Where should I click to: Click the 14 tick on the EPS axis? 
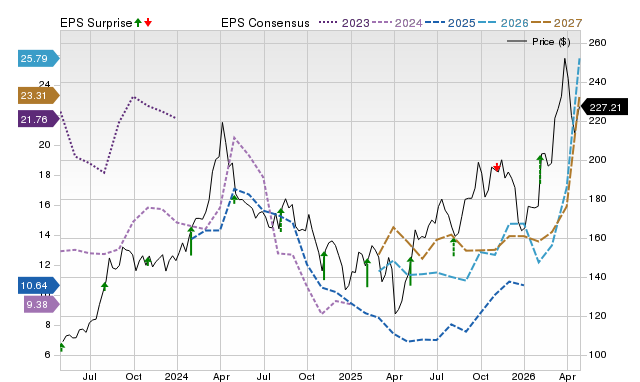[44, 235]
